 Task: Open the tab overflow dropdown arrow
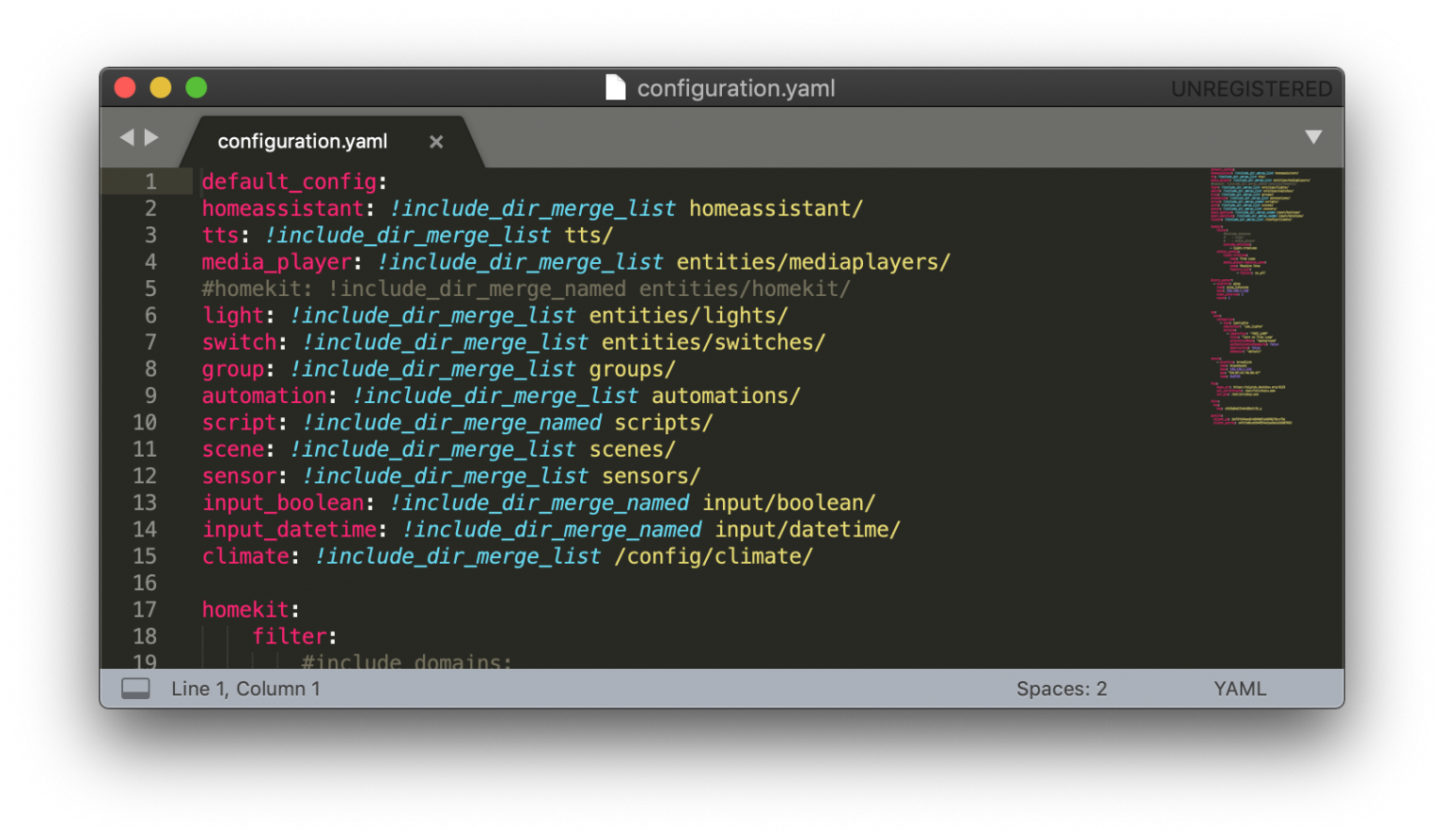1313,136
